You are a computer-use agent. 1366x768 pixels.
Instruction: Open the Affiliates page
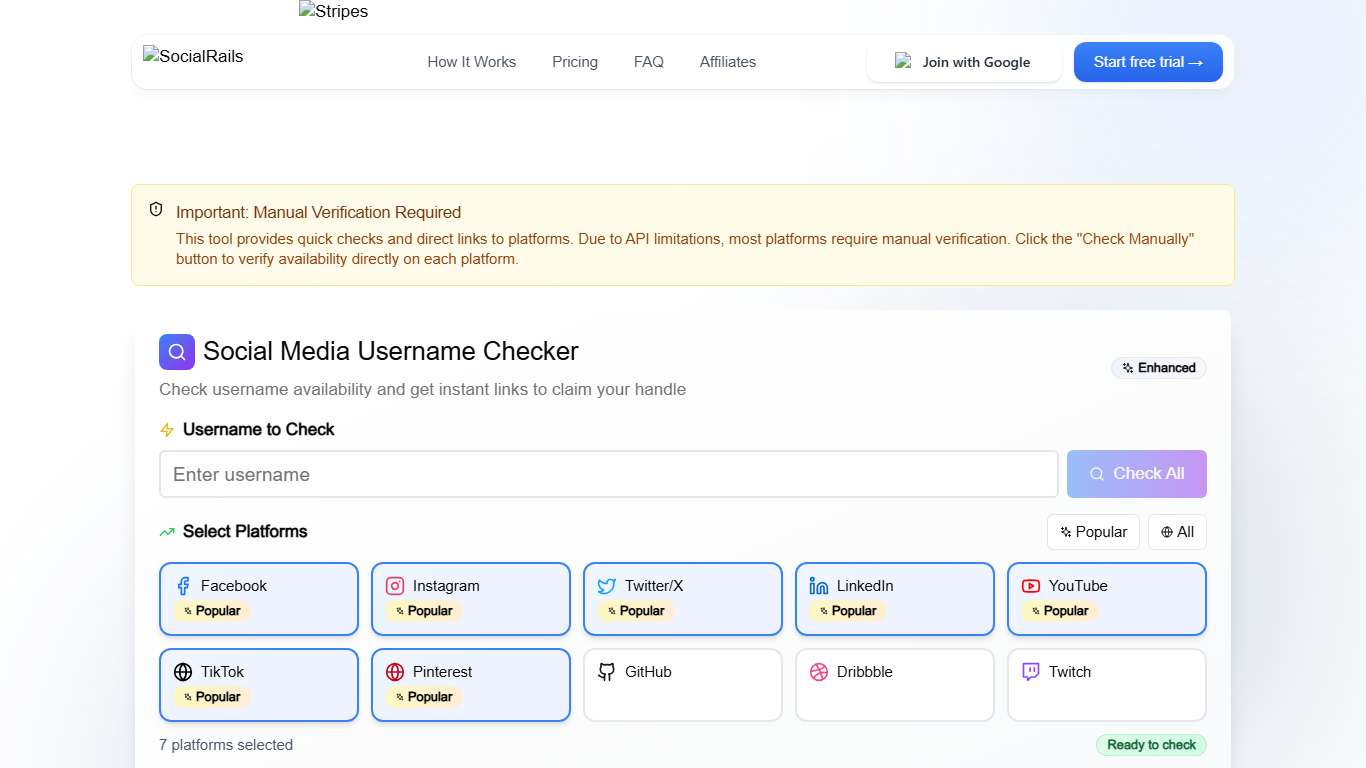(727, 62)
